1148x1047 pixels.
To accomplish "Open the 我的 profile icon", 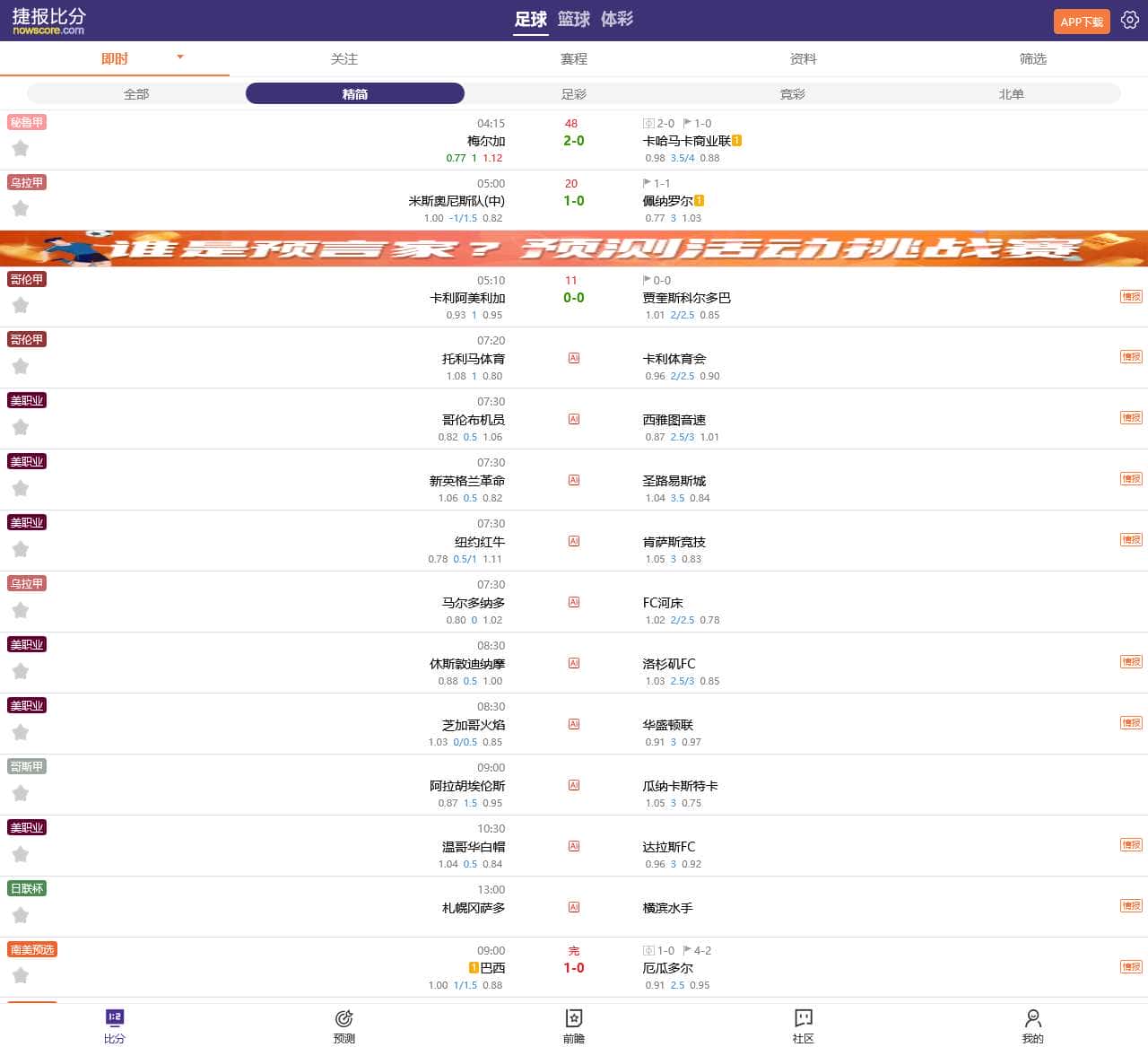I will (1032, 1023).
